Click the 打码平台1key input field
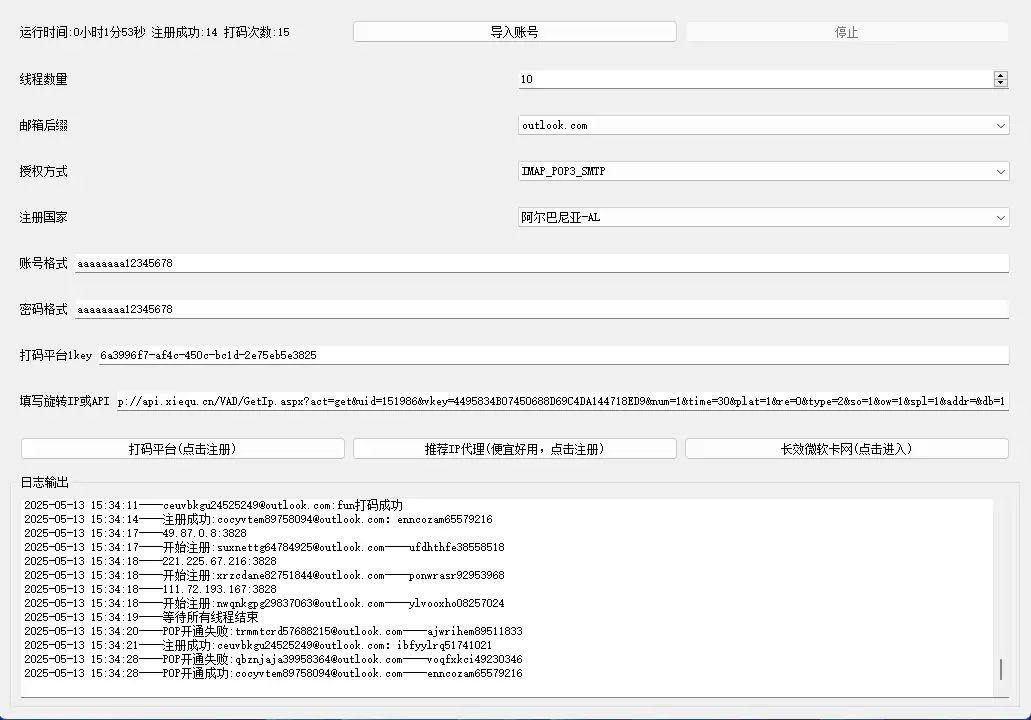This screenshot has height=720, width=1031. coord(554,355)
